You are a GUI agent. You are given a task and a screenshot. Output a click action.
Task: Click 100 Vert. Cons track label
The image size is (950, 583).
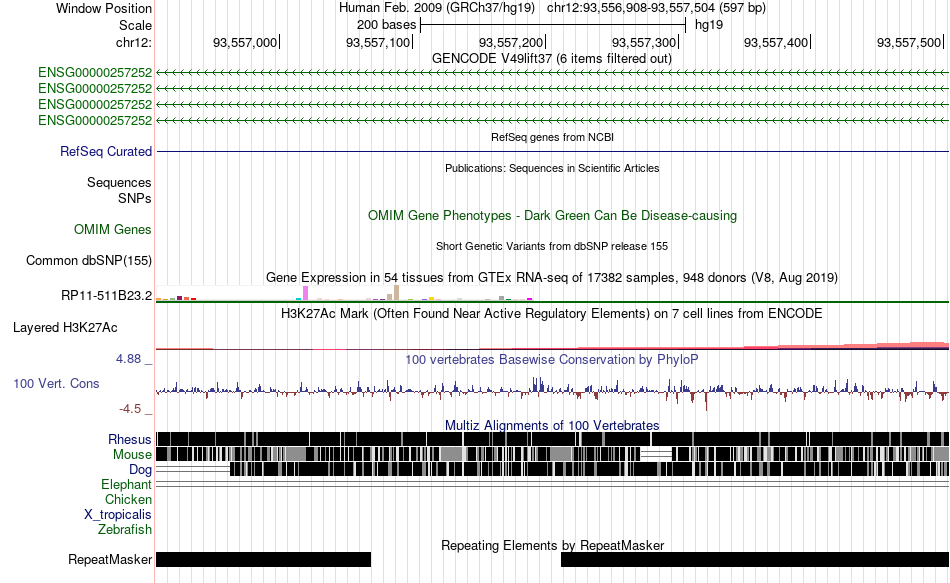(56, 384)
